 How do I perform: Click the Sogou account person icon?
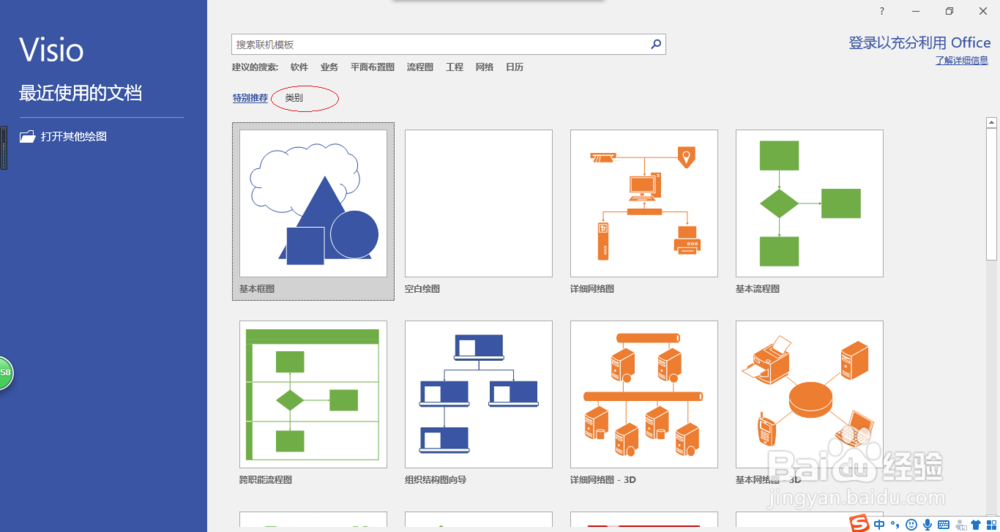click(960, 524)
